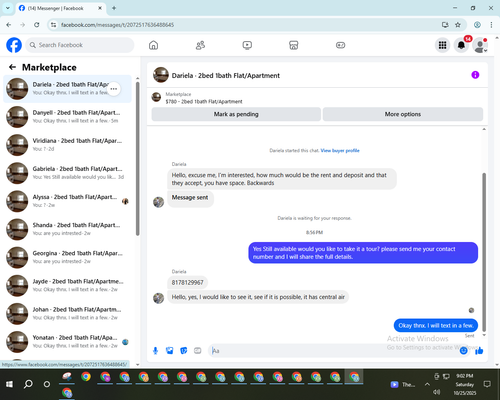Image resolution: width=500 pixels, height=400 pixels.
Task: Click the address bar URL
Action: pyautogui.click(x=117, y=25)
